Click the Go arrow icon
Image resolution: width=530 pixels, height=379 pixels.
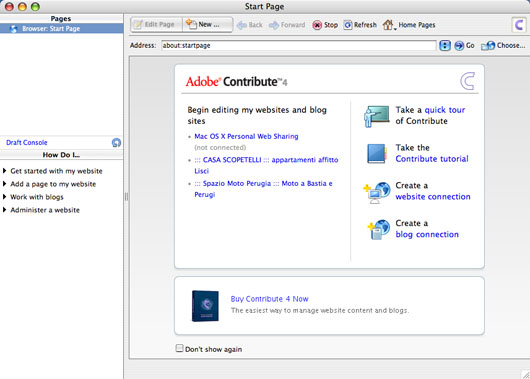pyautogui.click(x=459, y=45)
